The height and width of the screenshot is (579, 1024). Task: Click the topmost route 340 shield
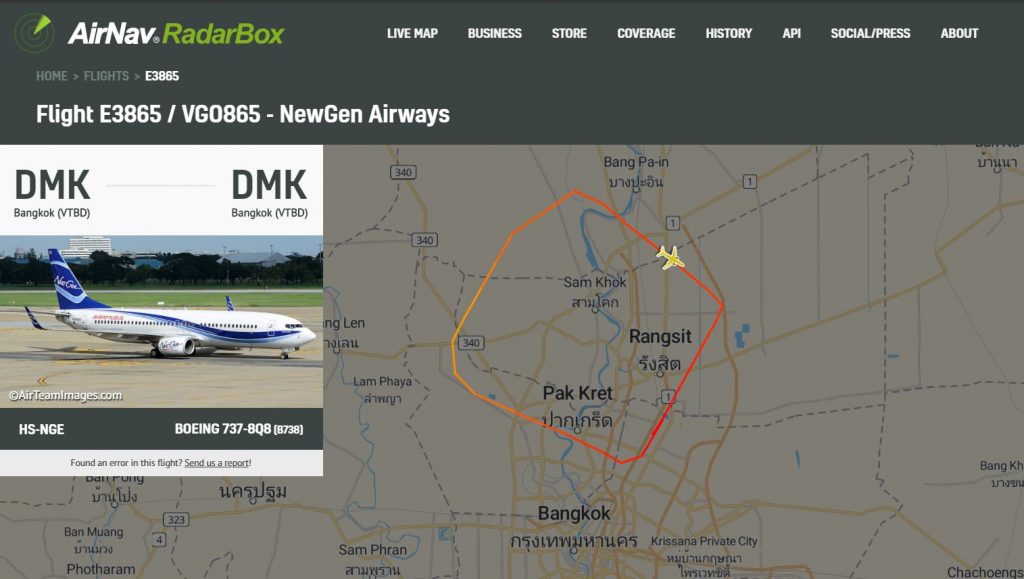pyautogui.click(x=403, y=172)
